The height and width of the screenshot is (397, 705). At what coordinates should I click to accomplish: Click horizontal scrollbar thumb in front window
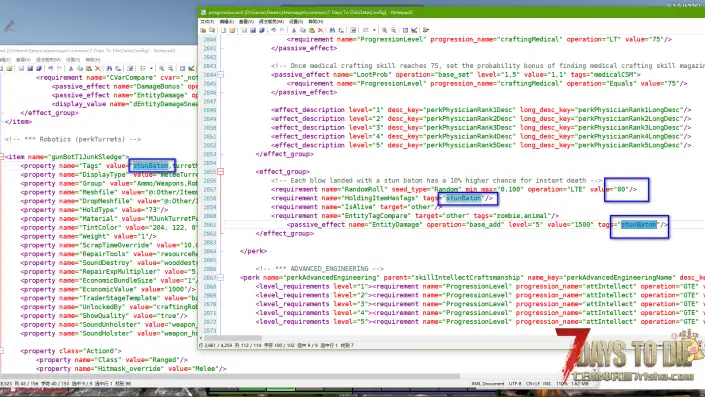coord(233,338)
